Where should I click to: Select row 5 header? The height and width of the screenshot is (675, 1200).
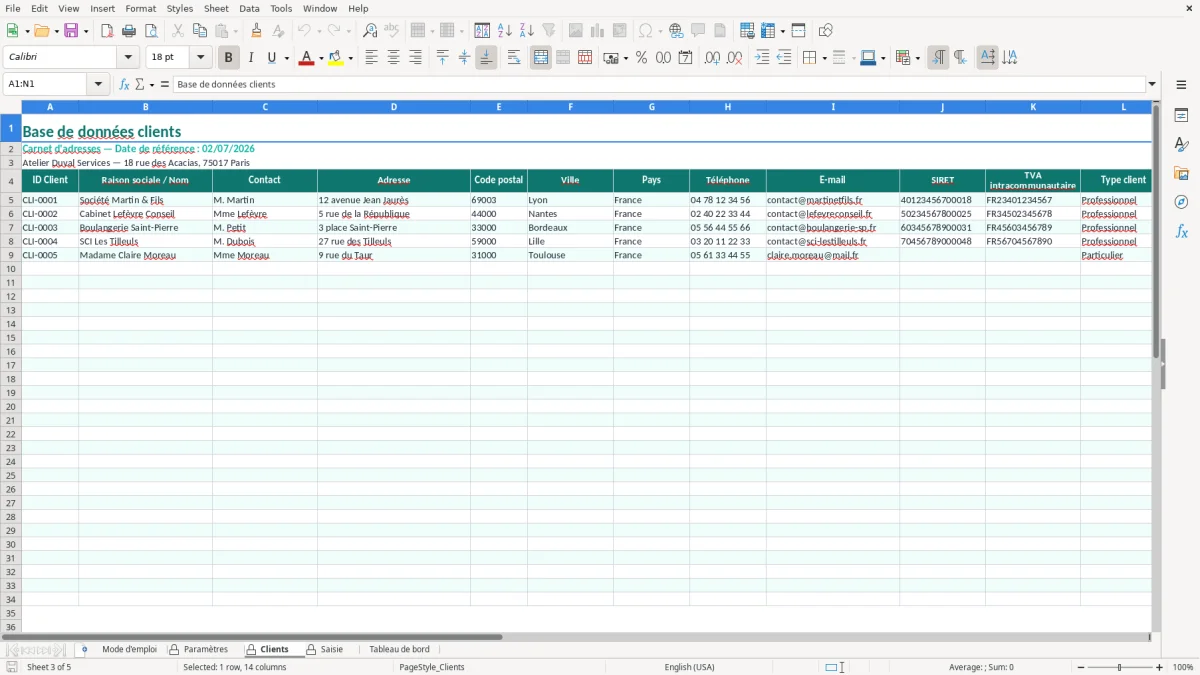pyautogui.click(x=11, y=200)
